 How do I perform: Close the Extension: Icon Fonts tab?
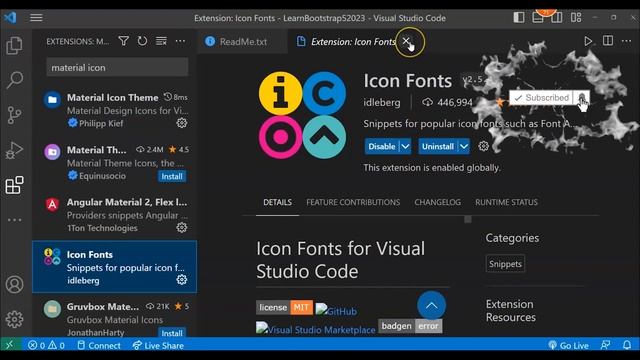pyautogui.click(x=406, y=41)
